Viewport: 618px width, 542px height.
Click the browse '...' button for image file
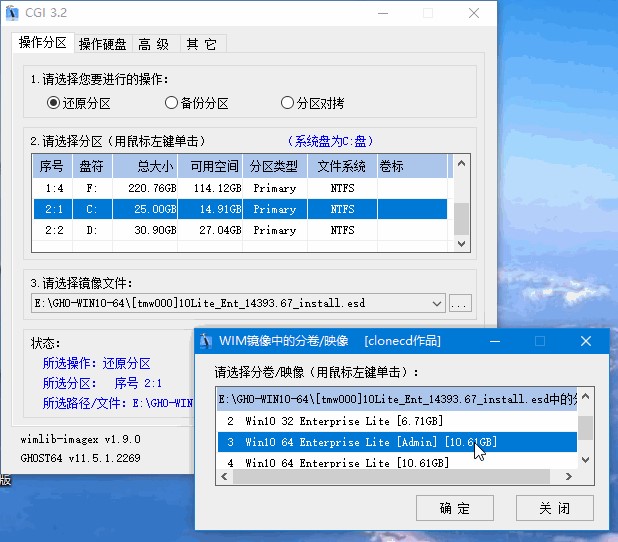(x=460, y=304)
